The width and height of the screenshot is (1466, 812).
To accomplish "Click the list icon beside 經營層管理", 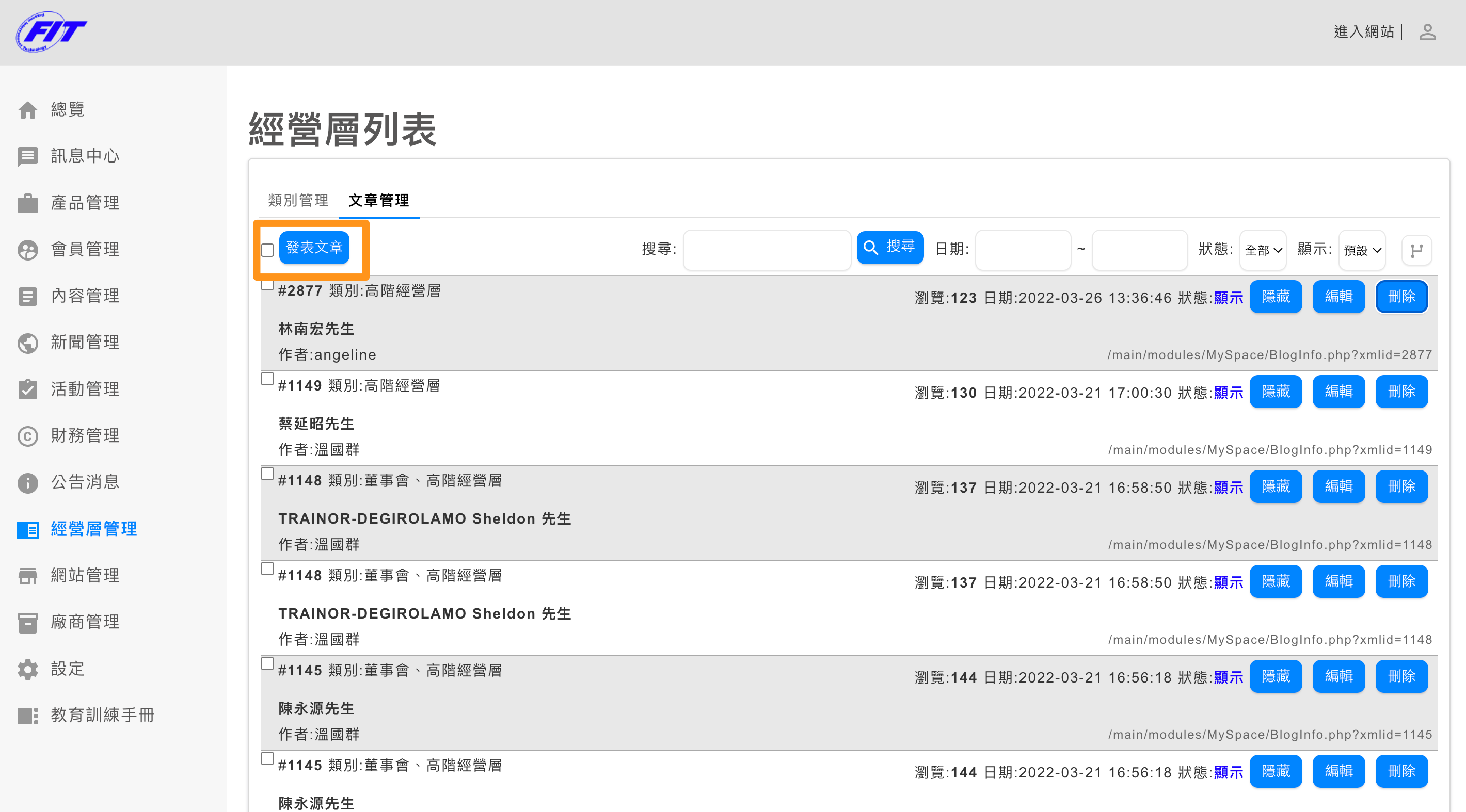I will pos(27,529).
